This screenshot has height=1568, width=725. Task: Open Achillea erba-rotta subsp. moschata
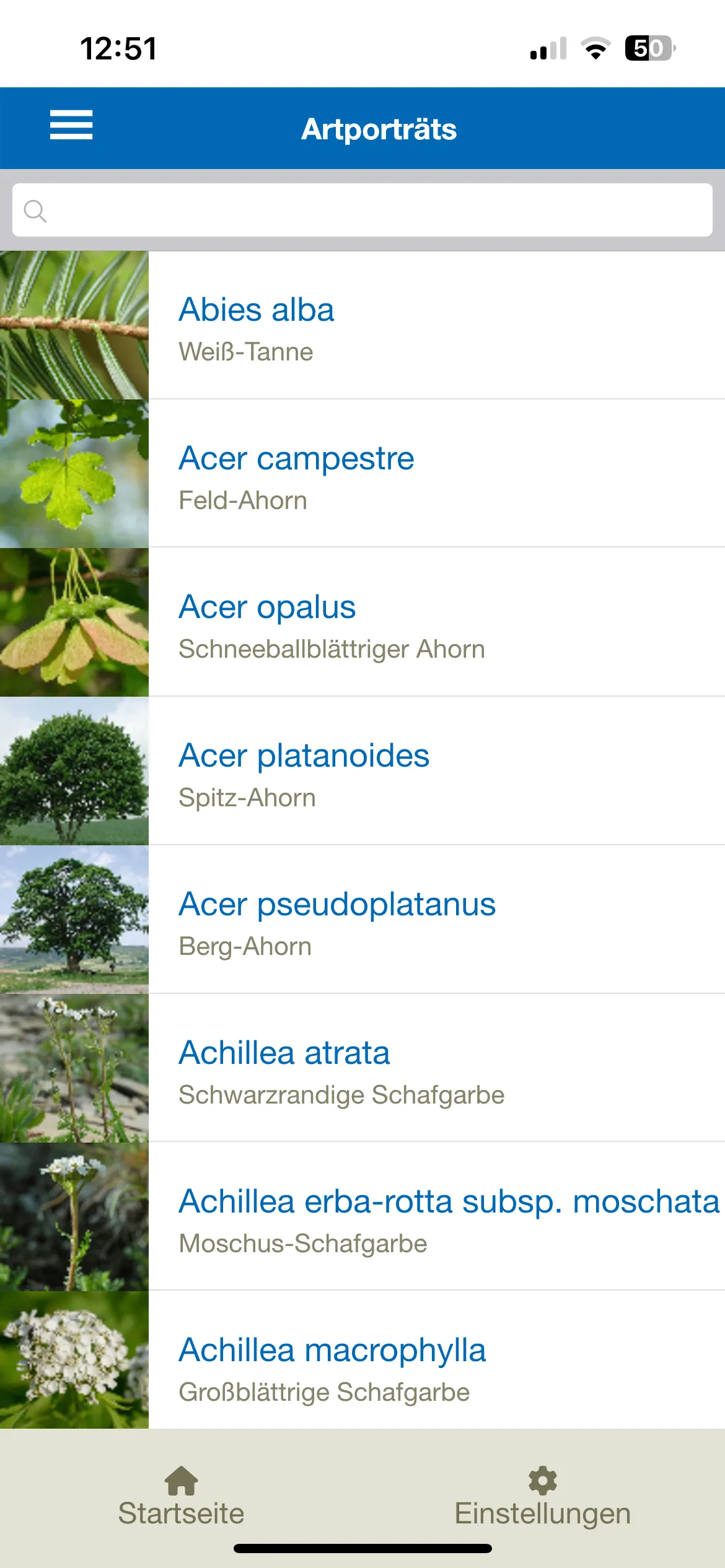click(449, 1201)
